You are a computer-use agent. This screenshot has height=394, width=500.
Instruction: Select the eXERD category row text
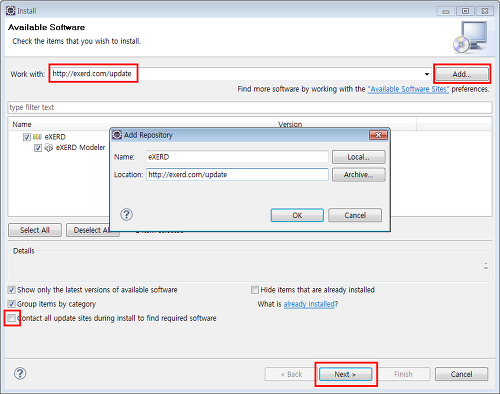pyautogui.click(x=55, y=137)
